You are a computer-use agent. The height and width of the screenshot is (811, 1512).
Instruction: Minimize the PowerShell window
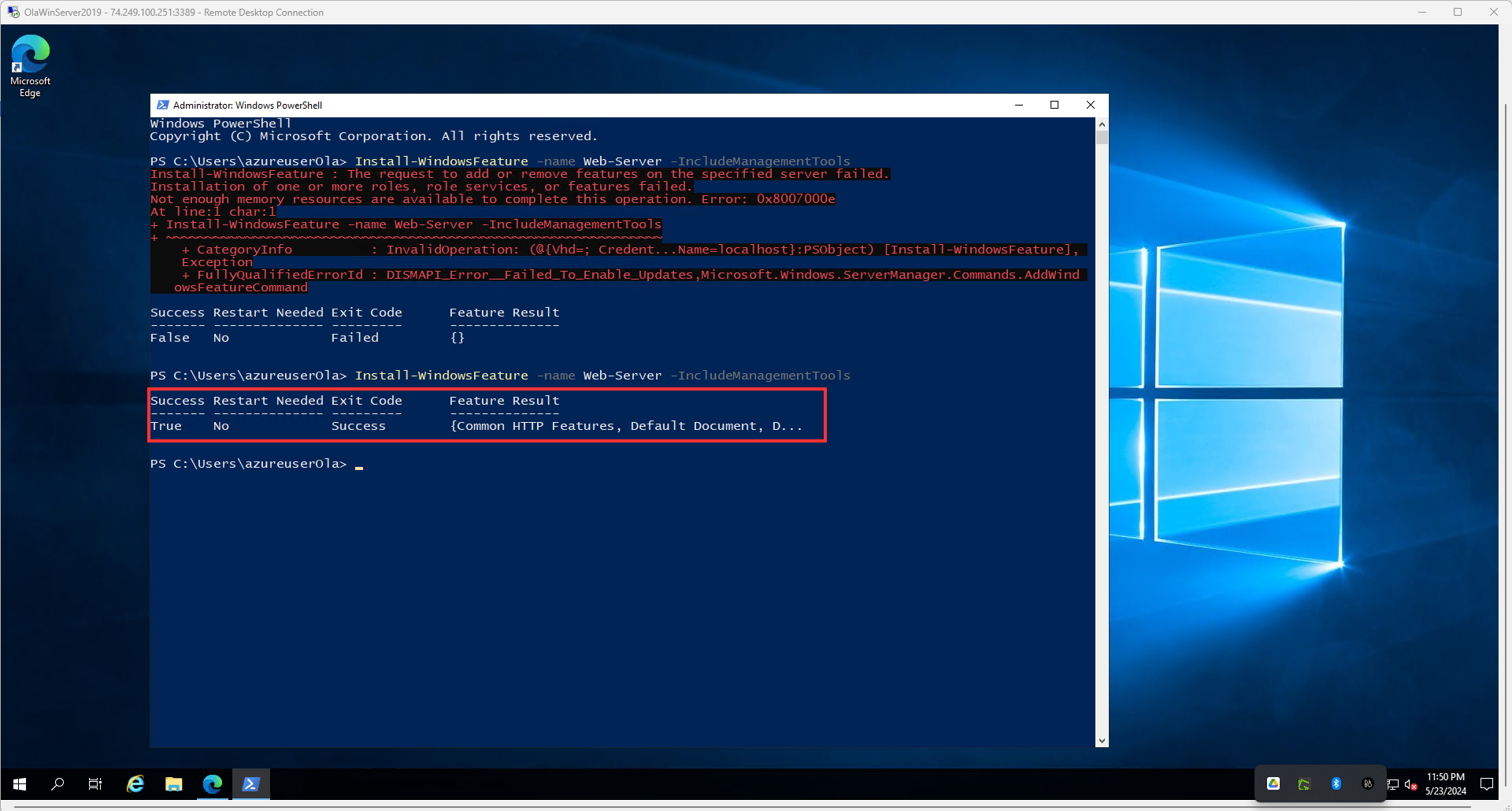pos(1019,106)
